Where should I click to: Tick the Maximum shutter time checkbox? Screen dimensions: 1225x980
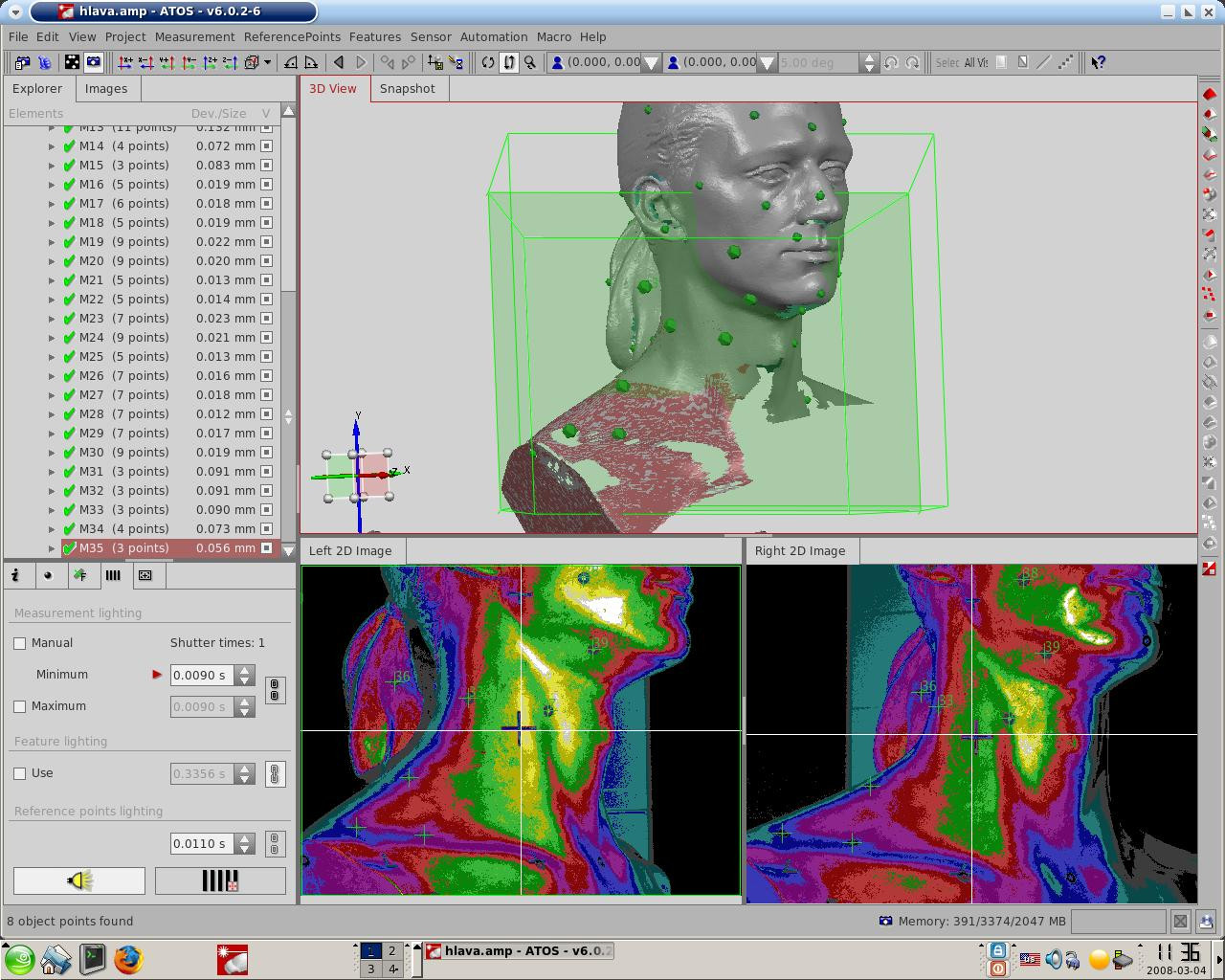[20, 706]
